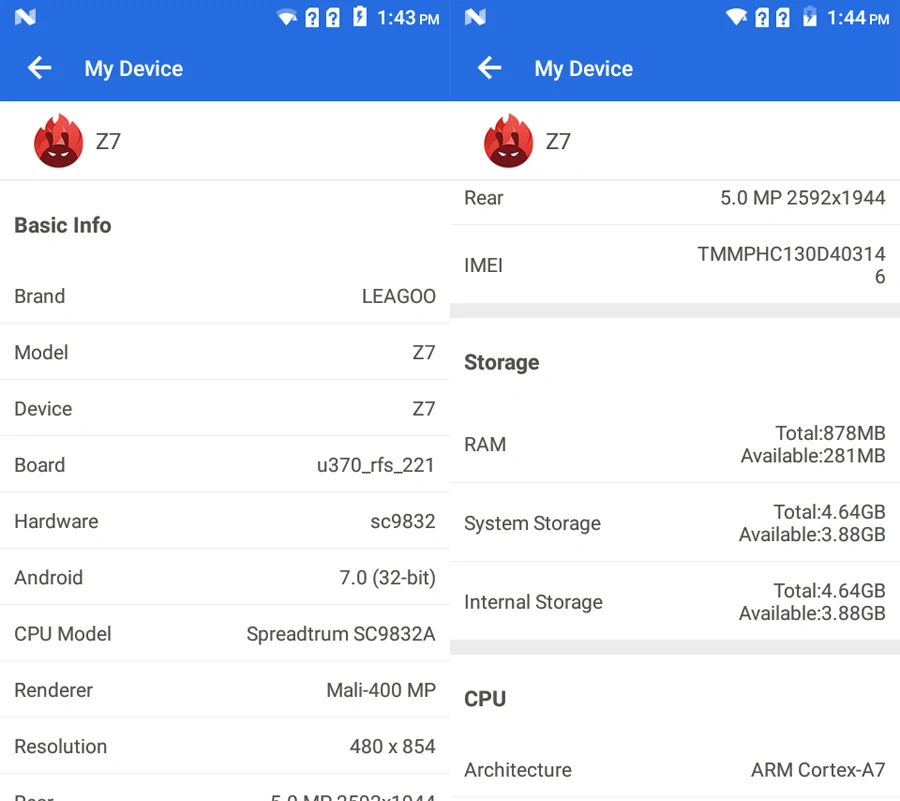Select the Rear camera label on right screen
Viewport: 900px width, 801px height.
(483, 197)
